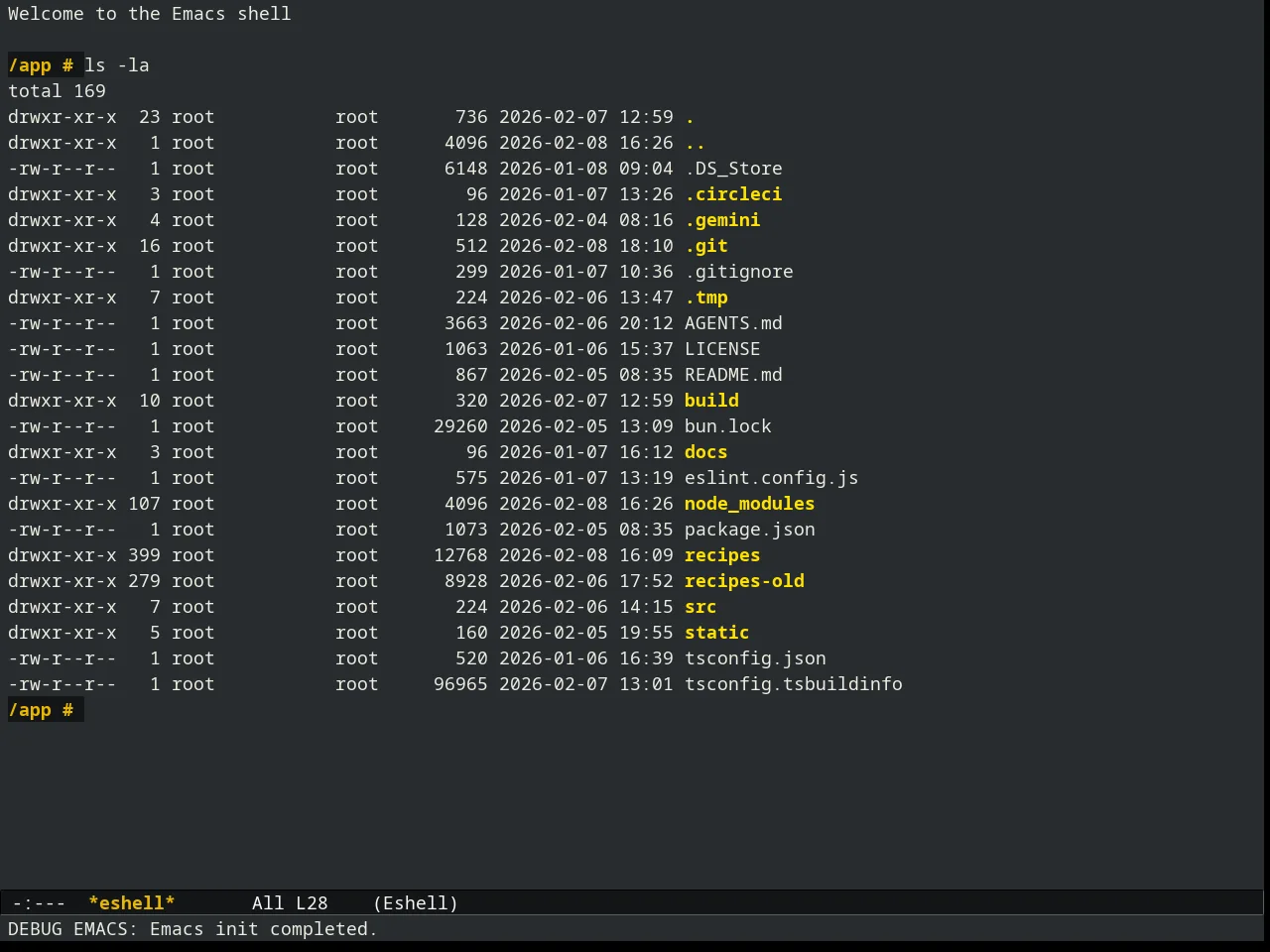Click the 2026-01-06 15:37 LICENSE timestamp
The image size is (1270, 952).
point(586,349)
